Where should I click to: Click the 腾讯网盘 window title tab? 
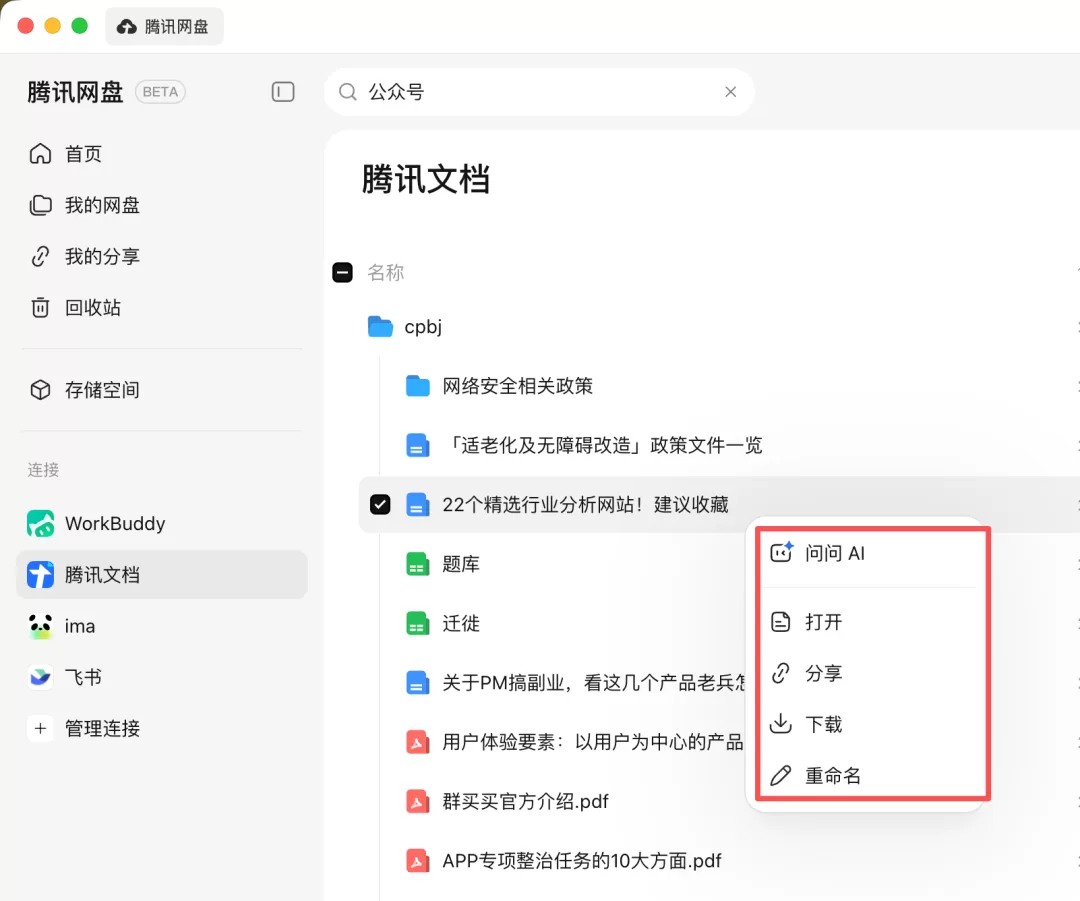tap(164, 26)
